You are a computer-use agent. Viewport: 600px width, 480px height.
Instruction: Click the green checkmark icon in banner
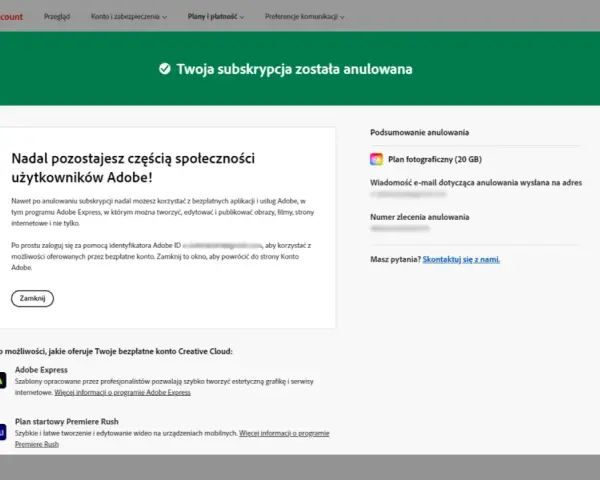165,69
